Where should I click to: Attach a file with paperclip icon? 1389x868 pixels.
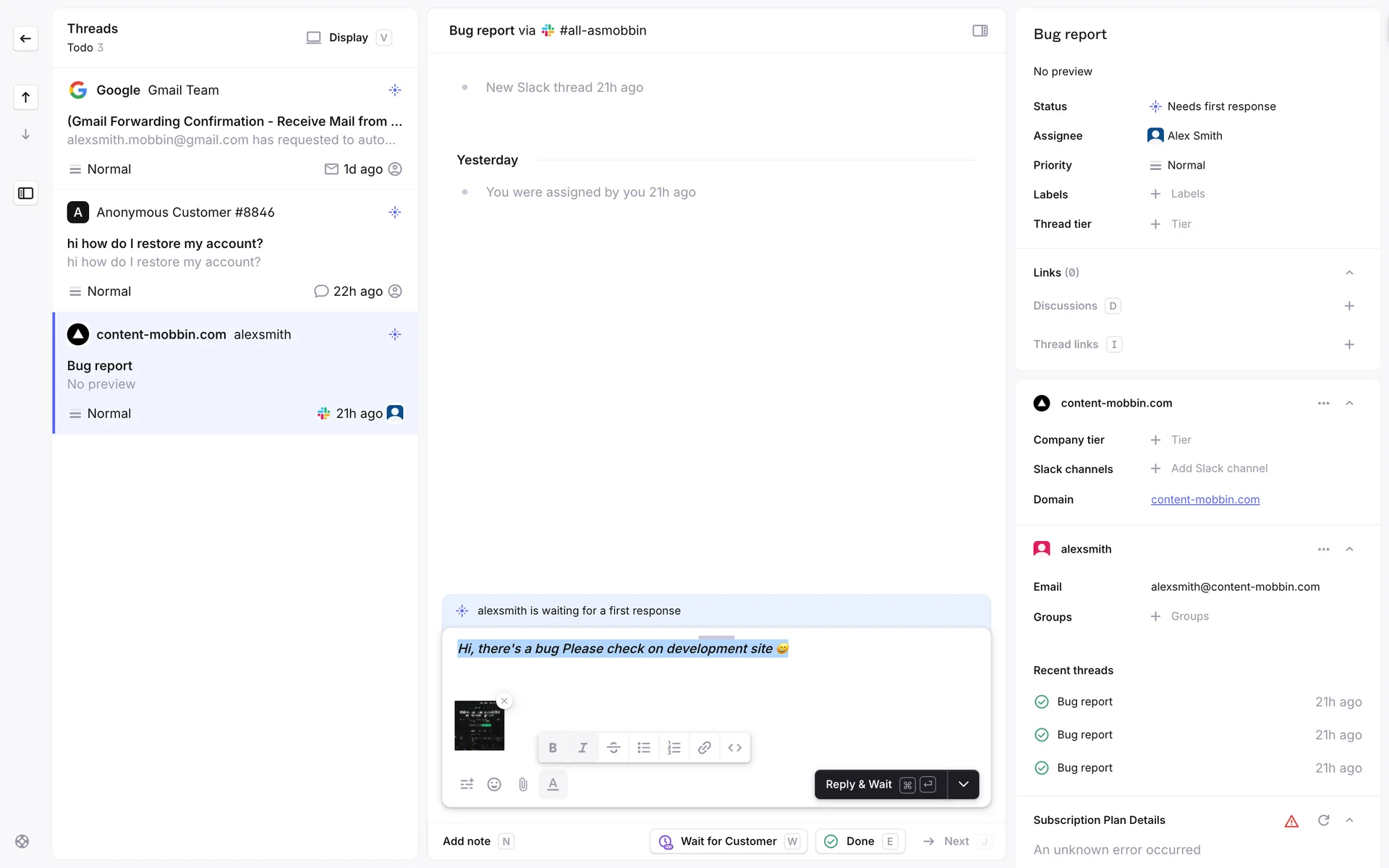[x=523, y=784]
